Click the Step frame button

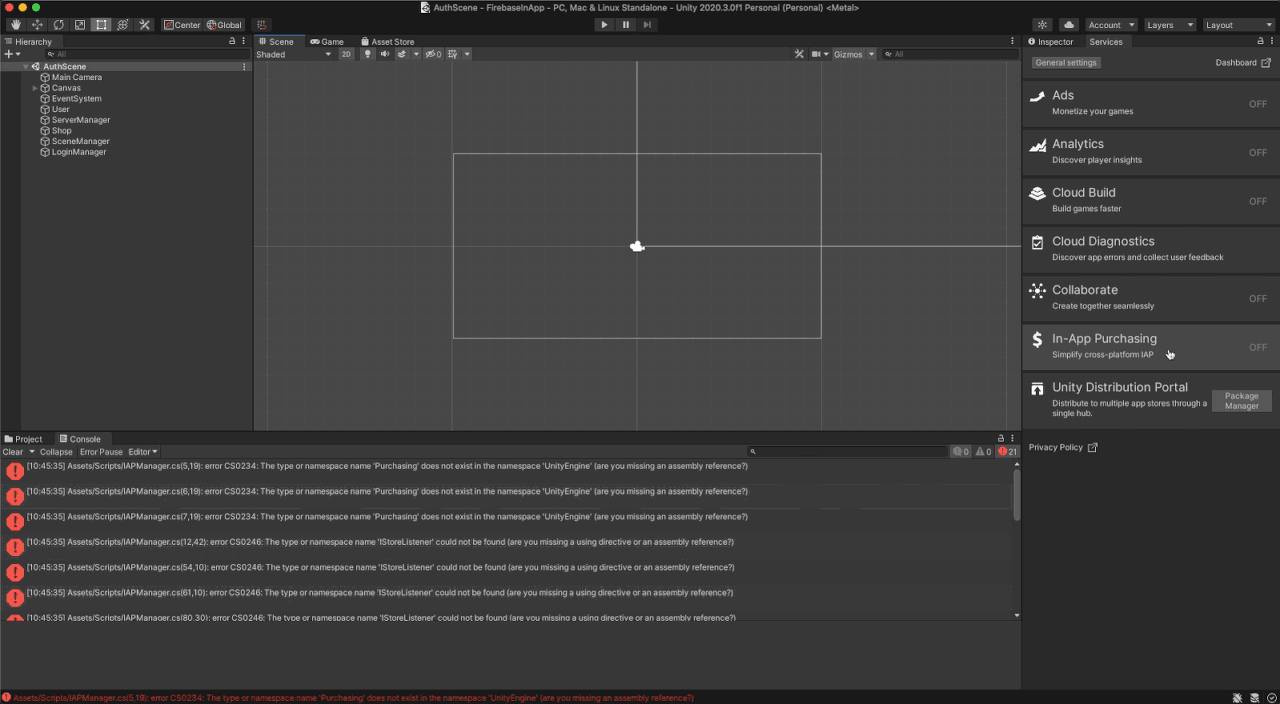point(647,24)
